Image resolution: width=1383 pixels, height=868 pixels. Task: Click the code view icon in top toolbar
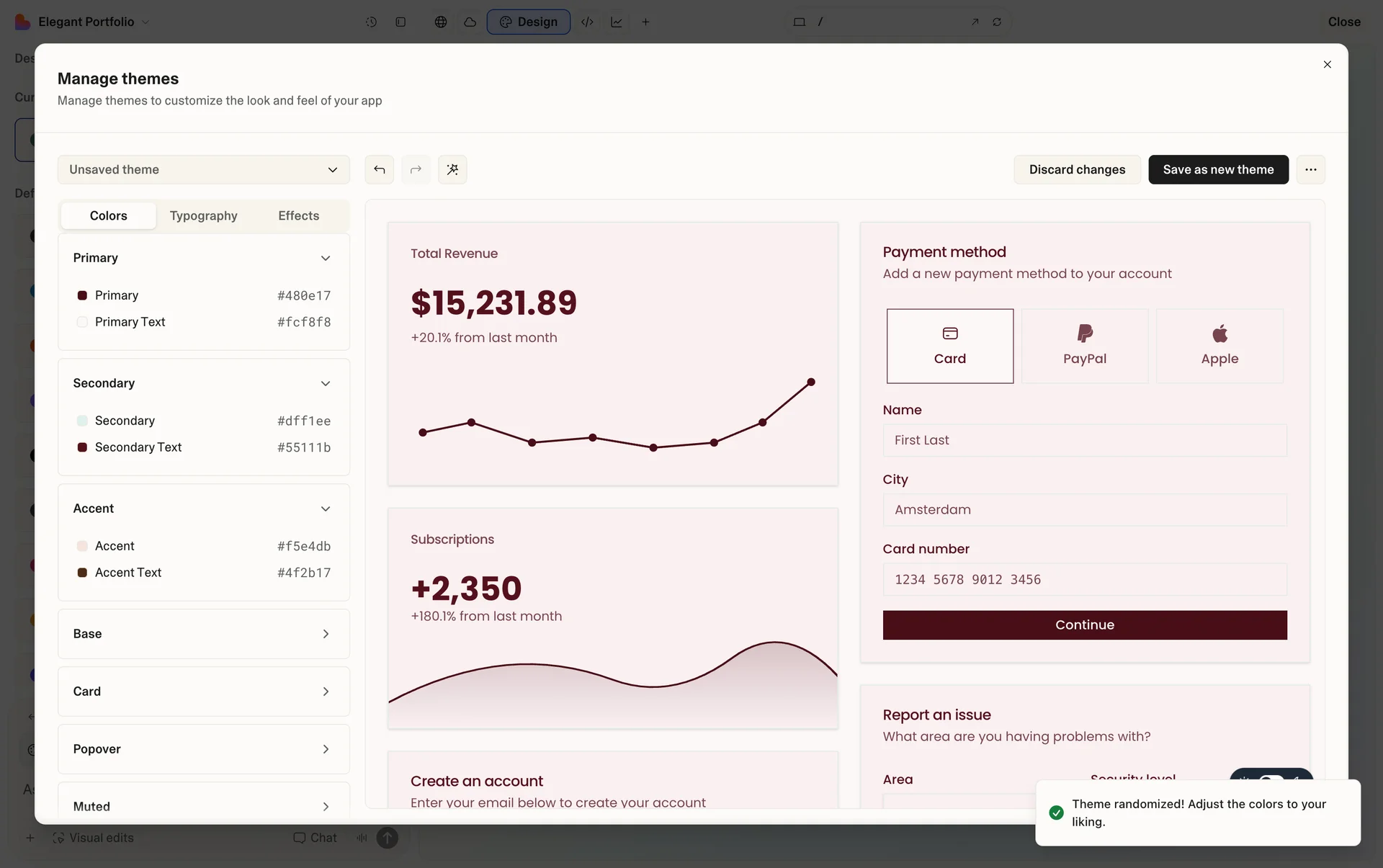tap(587, 22)
